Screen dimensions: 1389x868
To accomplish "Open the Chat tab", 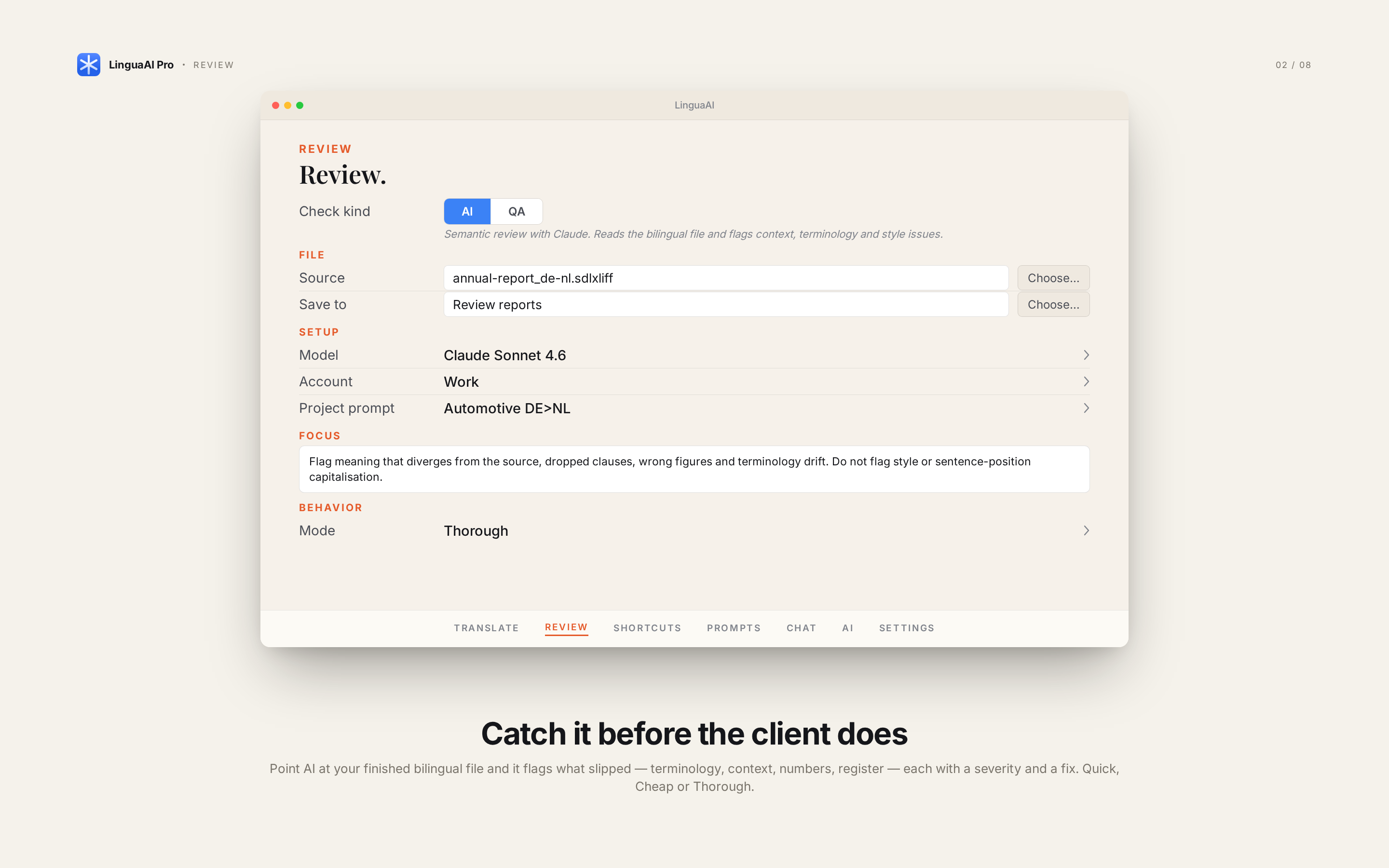I will (x=801, y=628).
